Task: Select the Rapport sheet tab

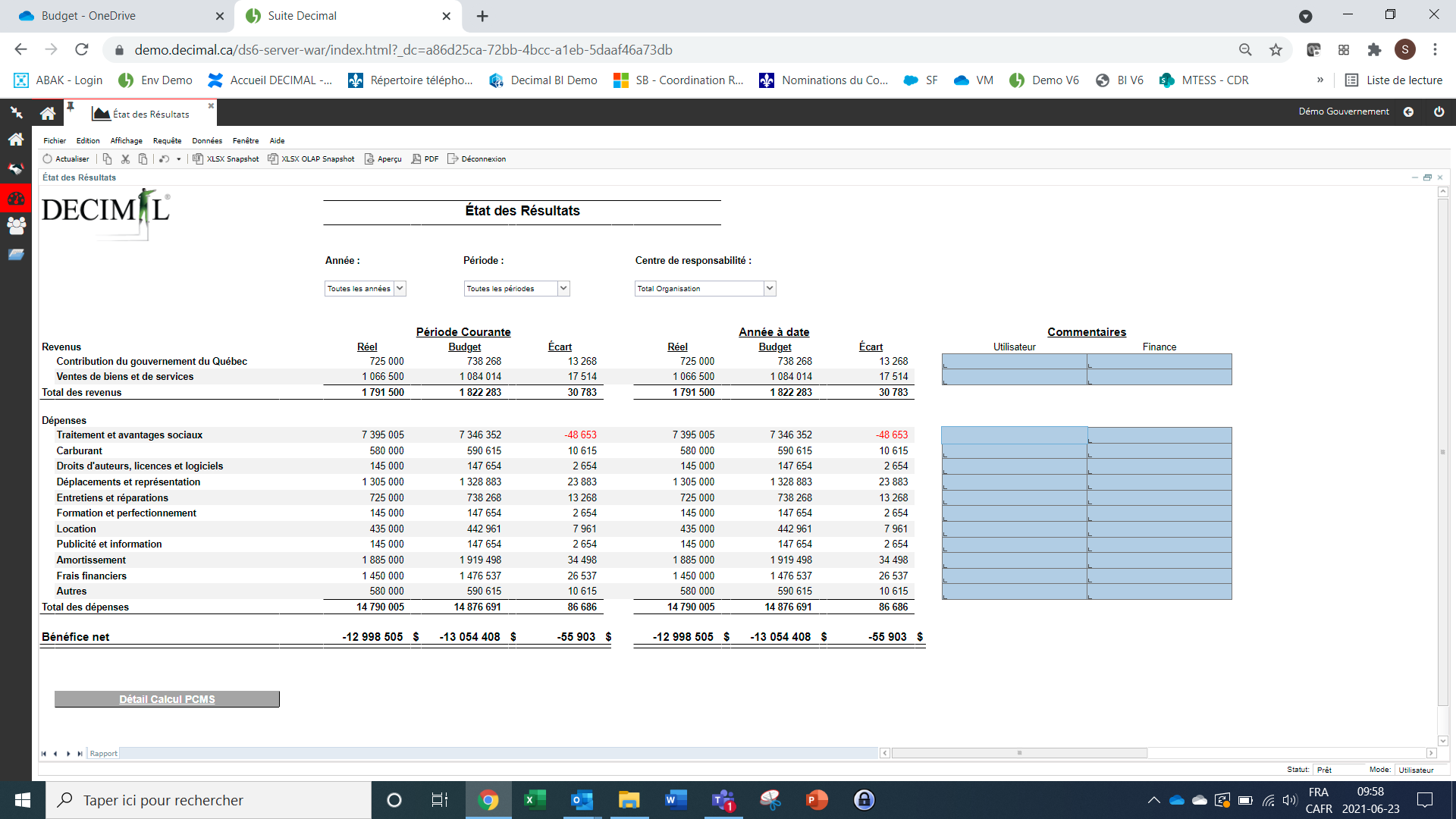Action: 103,754
